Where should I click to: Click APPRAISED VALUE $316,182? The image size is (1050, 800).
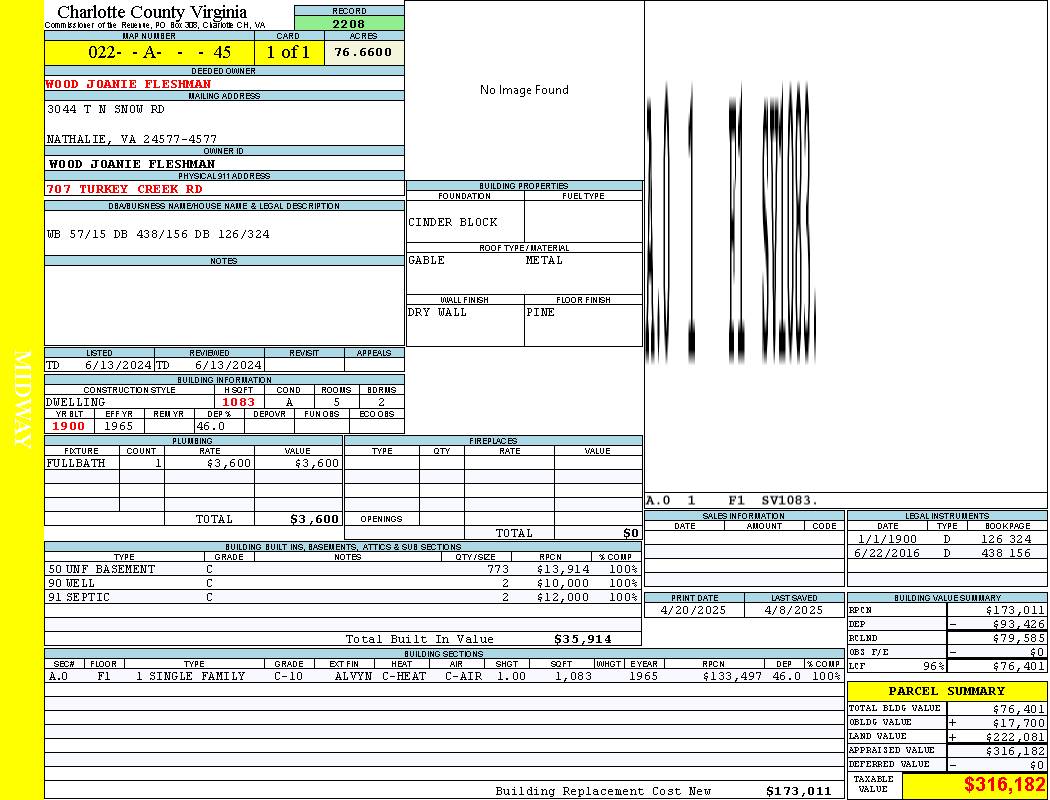click(x=1015, y=751)
